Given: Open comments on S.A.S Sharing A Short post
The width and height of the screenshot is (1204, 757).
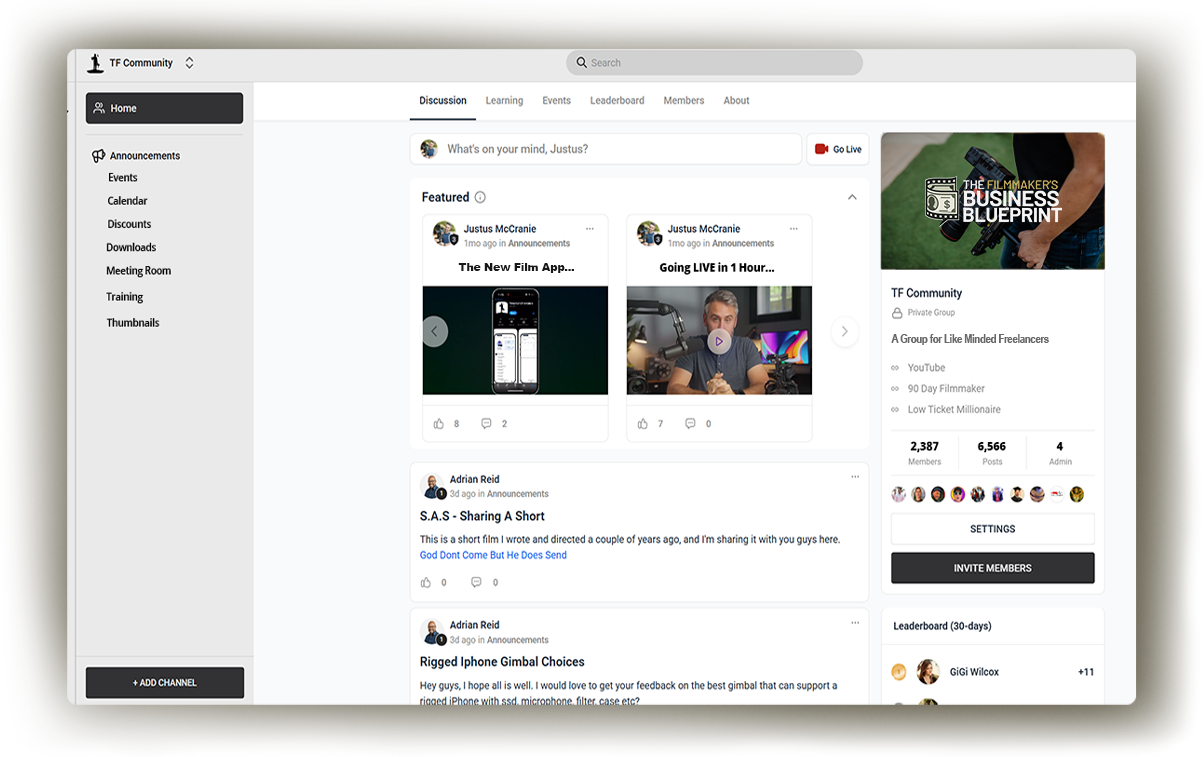Looking at the screenshot, I should (x=476, y=582).
